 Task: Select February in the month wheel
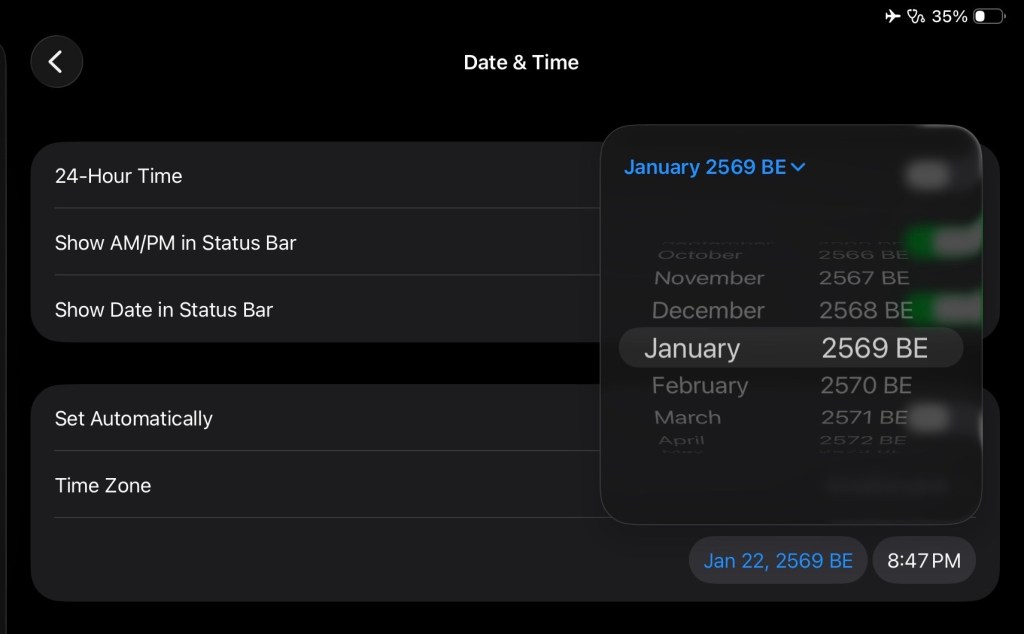[699, 385]
